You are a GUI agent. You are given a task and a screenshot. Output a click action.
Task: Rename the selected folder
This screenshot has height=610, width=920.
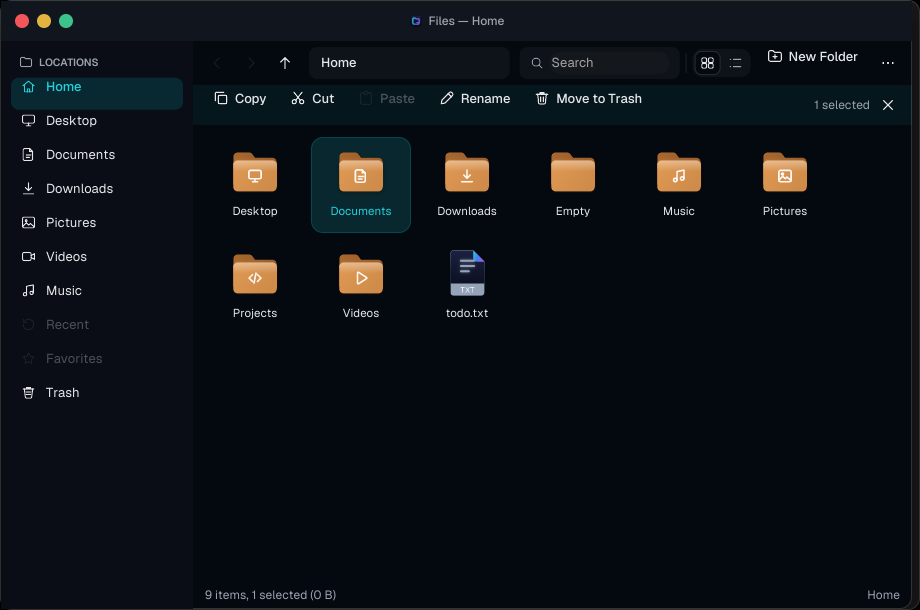tap(475, 99)
